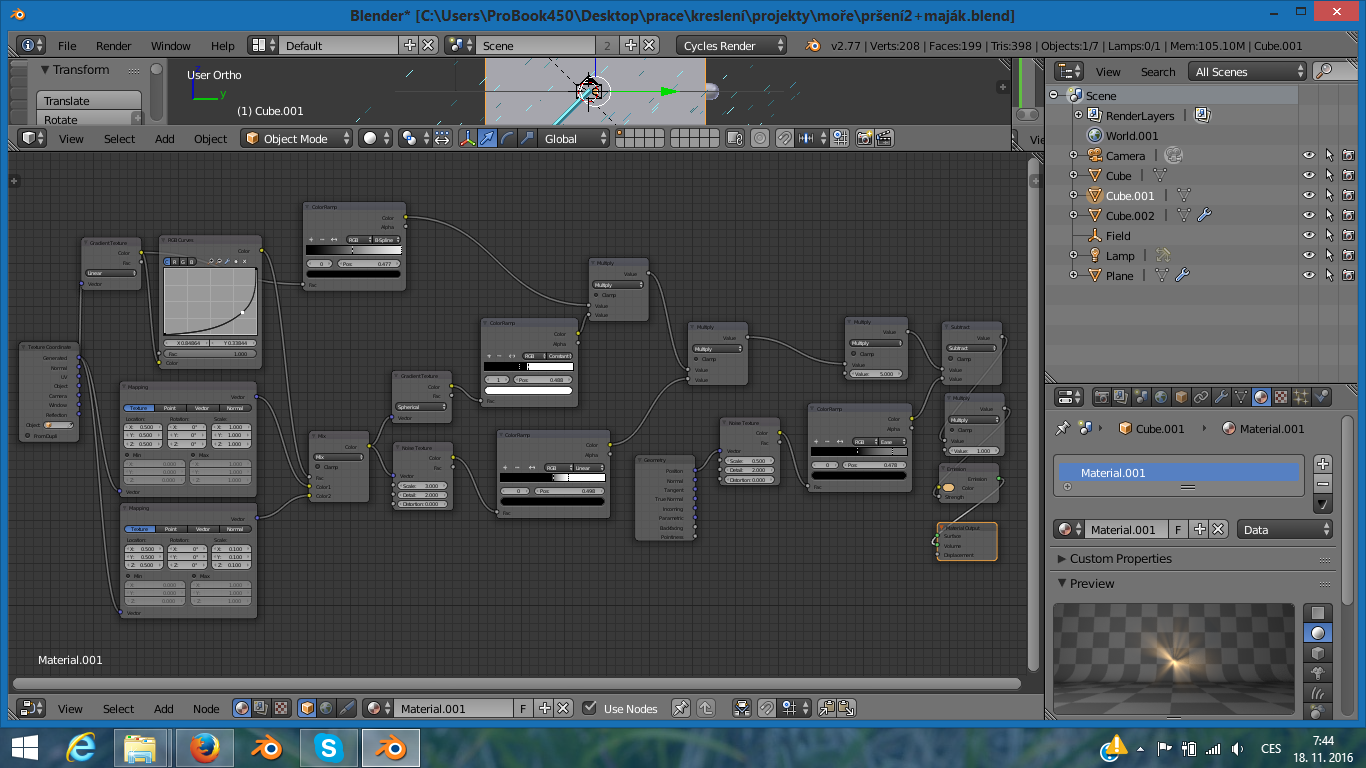The width and height of the screenshot is (1366, 768).
Task: Open File Explorer from the taskbar
Action: [140, 748]
